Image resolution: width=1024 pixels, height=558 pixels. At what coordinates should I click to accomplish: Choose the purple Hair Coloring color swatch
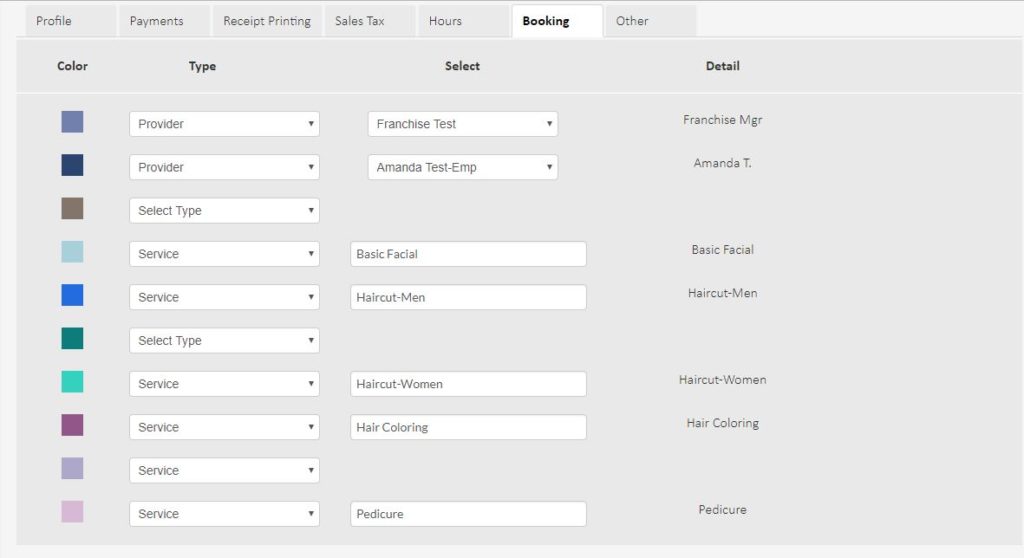(72, 425)
